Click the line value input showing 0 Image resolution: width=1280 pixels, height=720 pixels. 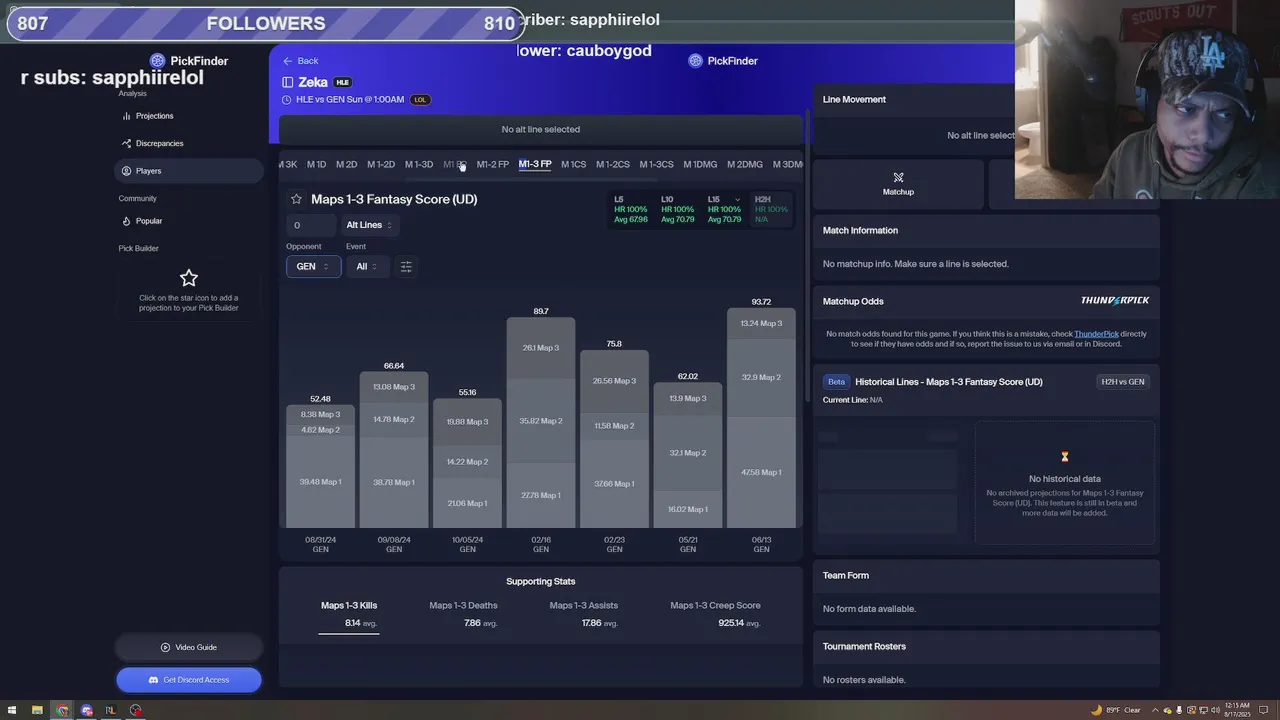(x=310, y=225)
